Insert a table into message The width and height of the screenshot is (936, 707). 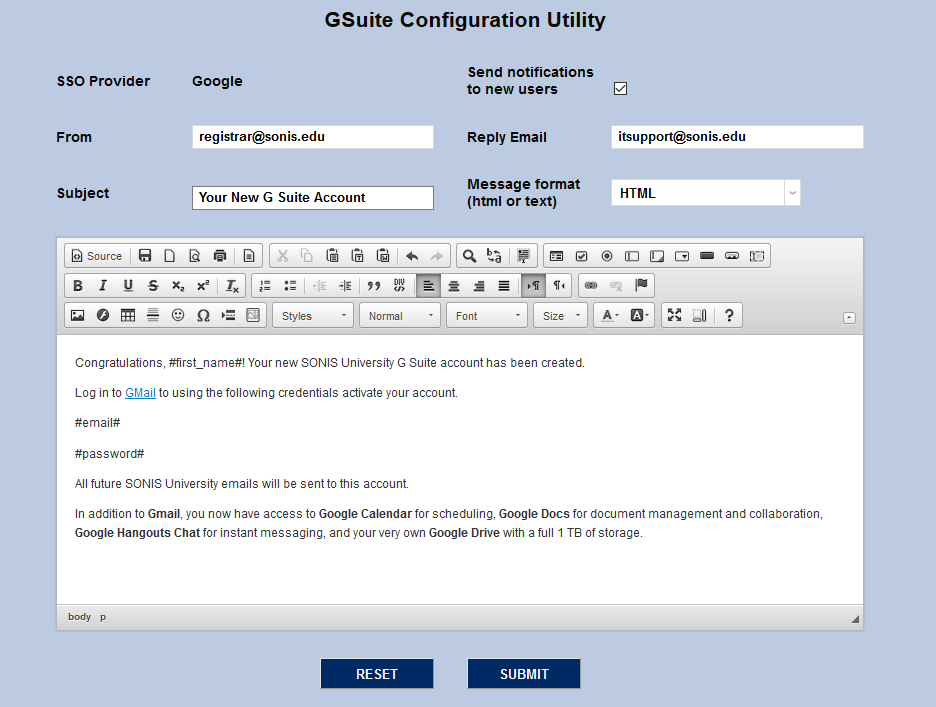pos(128,316)
